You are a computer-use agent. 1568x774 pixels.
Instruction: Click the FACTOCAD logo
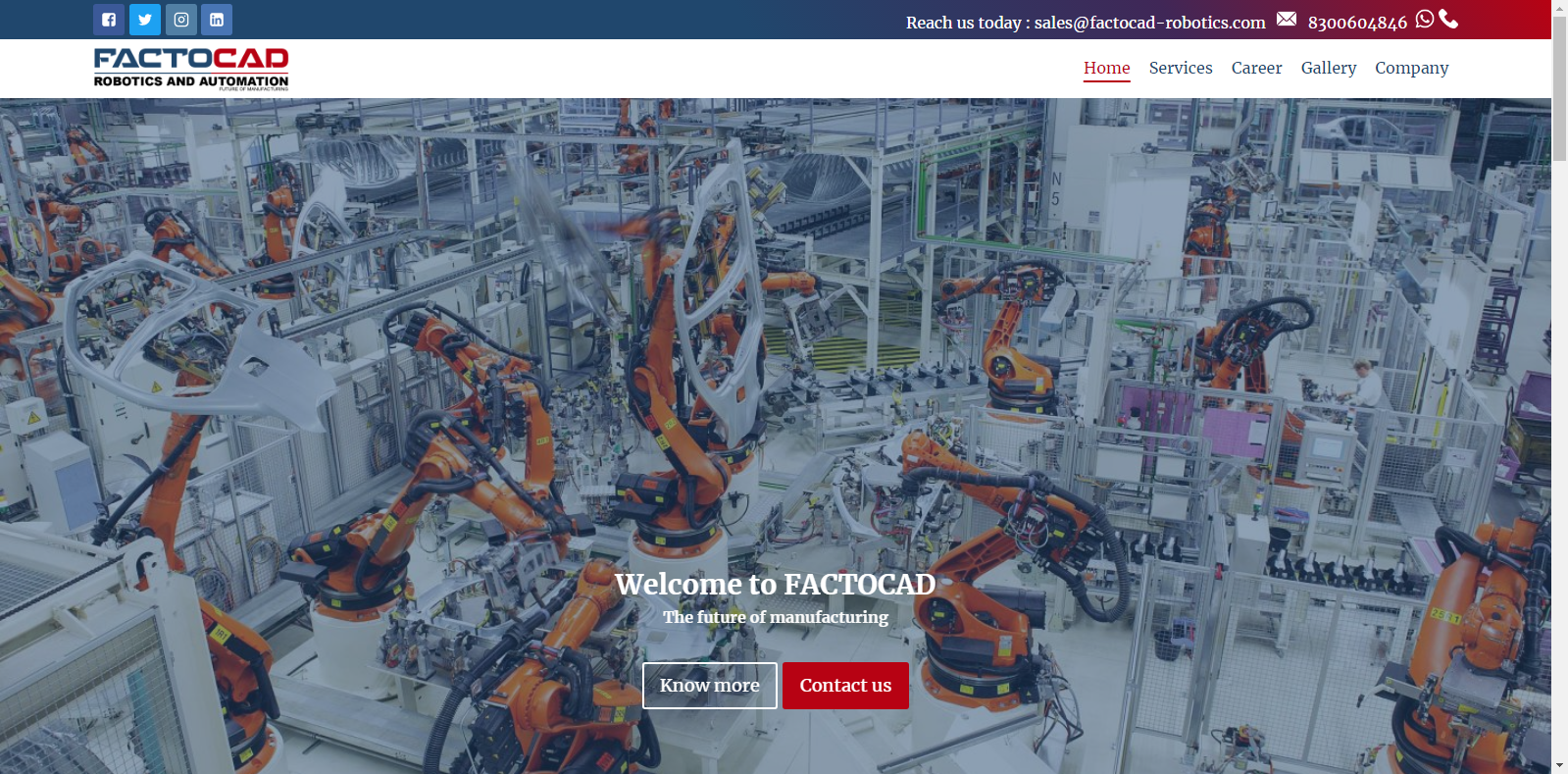tap(191, 69)
